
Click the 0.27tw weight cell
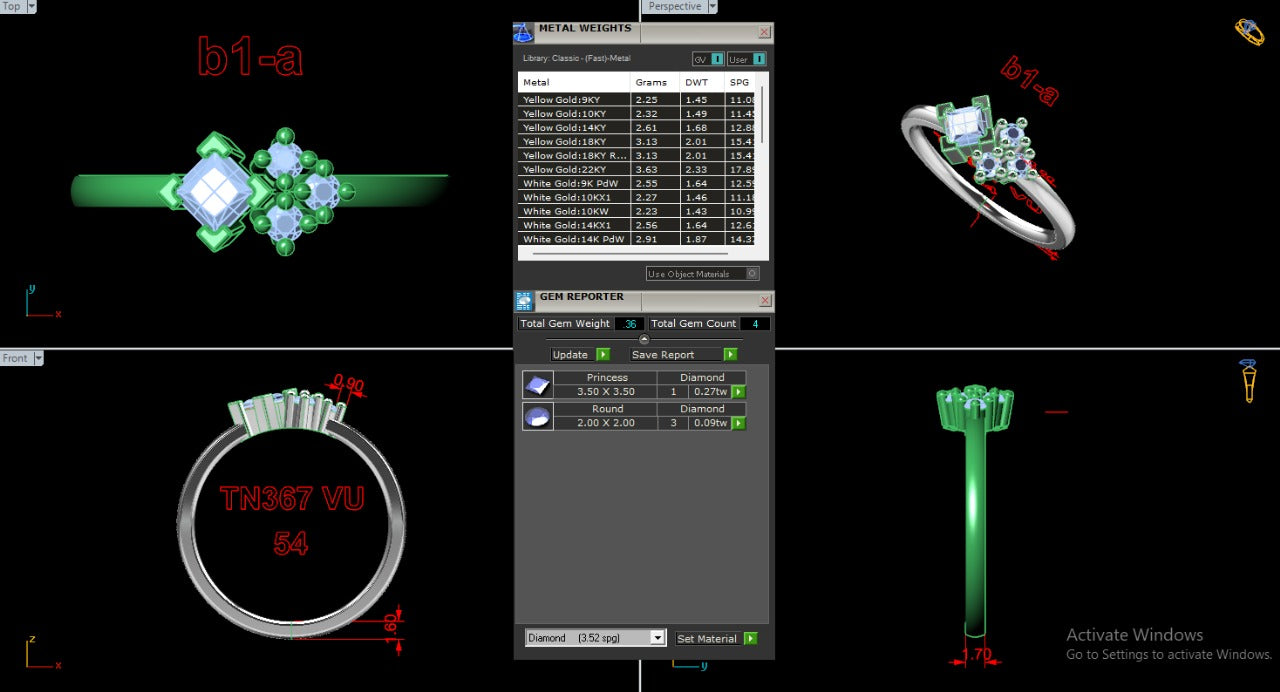[710, 392]
